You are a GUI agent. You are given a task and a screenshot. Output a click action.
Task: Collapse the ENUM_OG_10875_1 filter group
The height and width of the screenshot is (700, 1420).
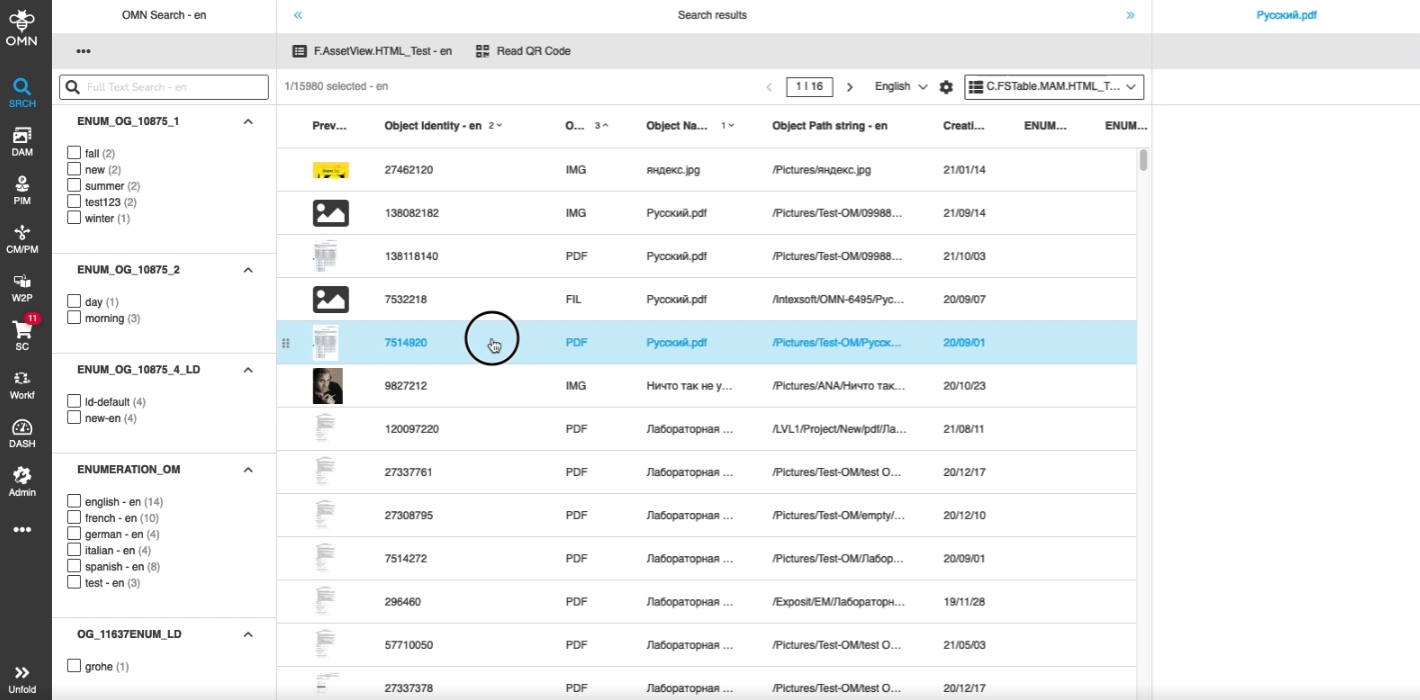point(248,121)
